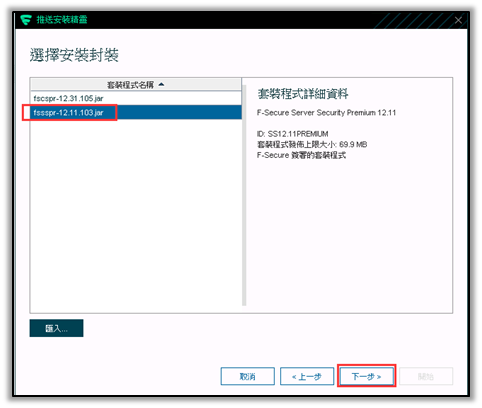The height and width of the screenshot is (408, 482).
Task: Click the F-Secure logo in title bar
Action: 26,20
